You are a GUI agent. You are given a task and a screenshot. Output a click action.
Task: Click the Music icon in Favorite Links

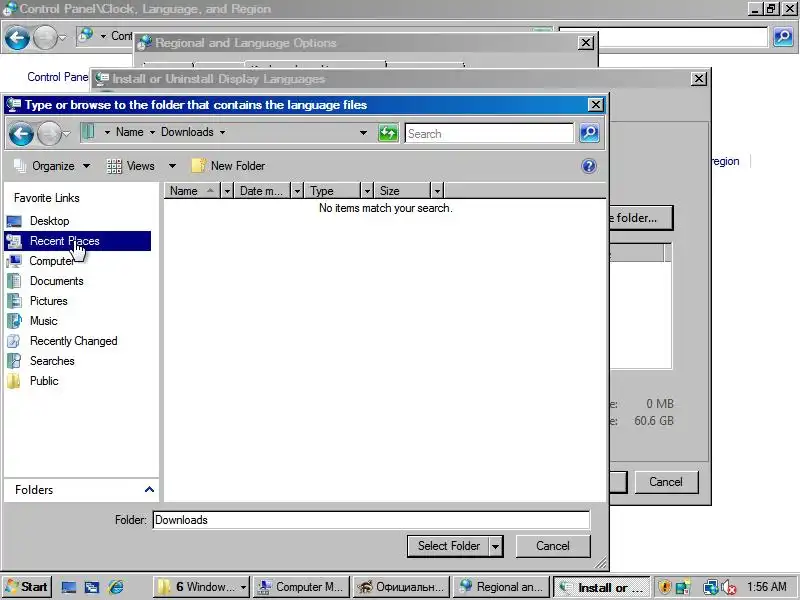[x=14, y=321]
